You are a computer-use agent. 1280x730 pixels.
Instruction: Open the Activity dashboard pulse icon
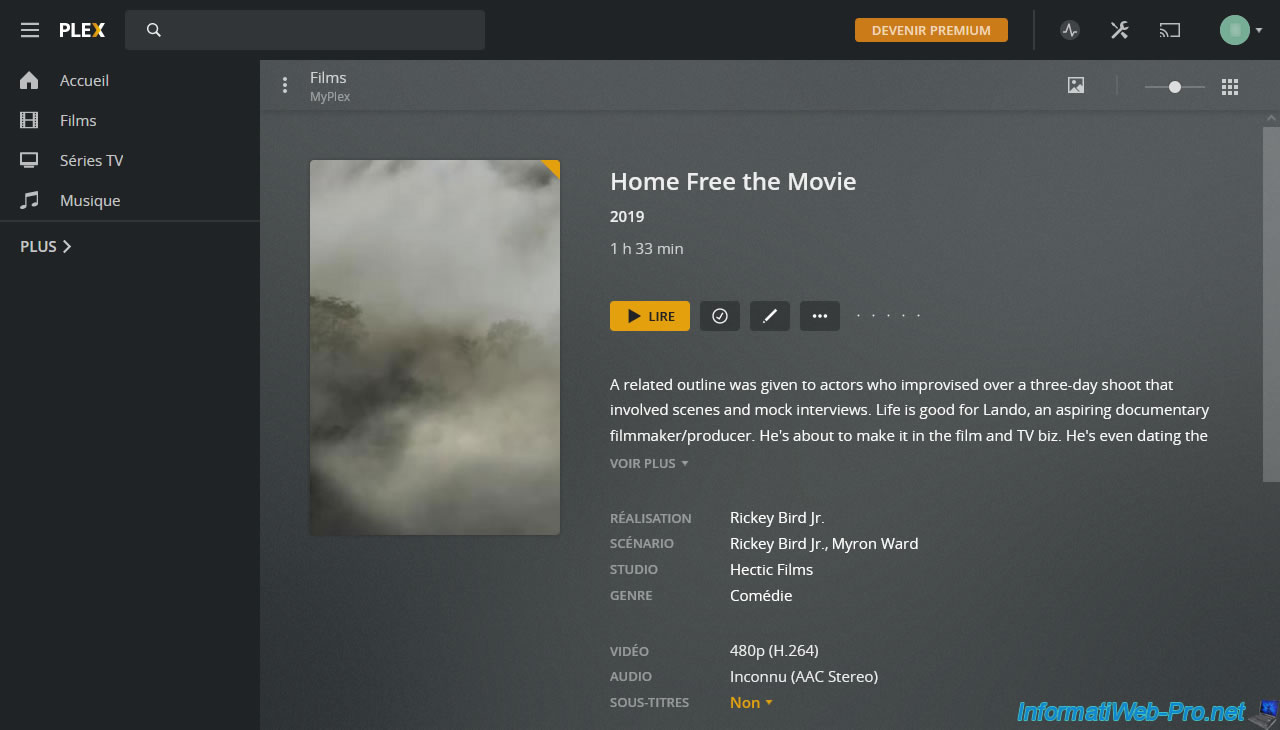(x=1070, y=30)
